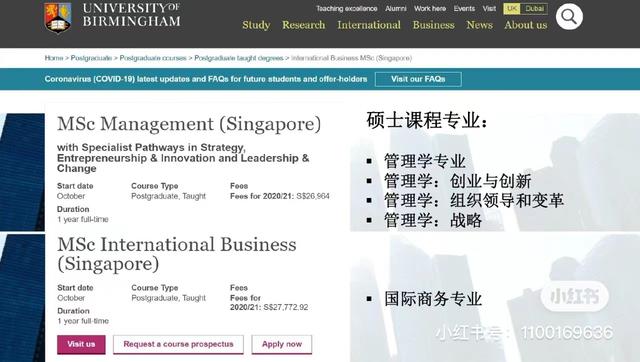
Task: Click the pink Visit us button
Action: 81,344
